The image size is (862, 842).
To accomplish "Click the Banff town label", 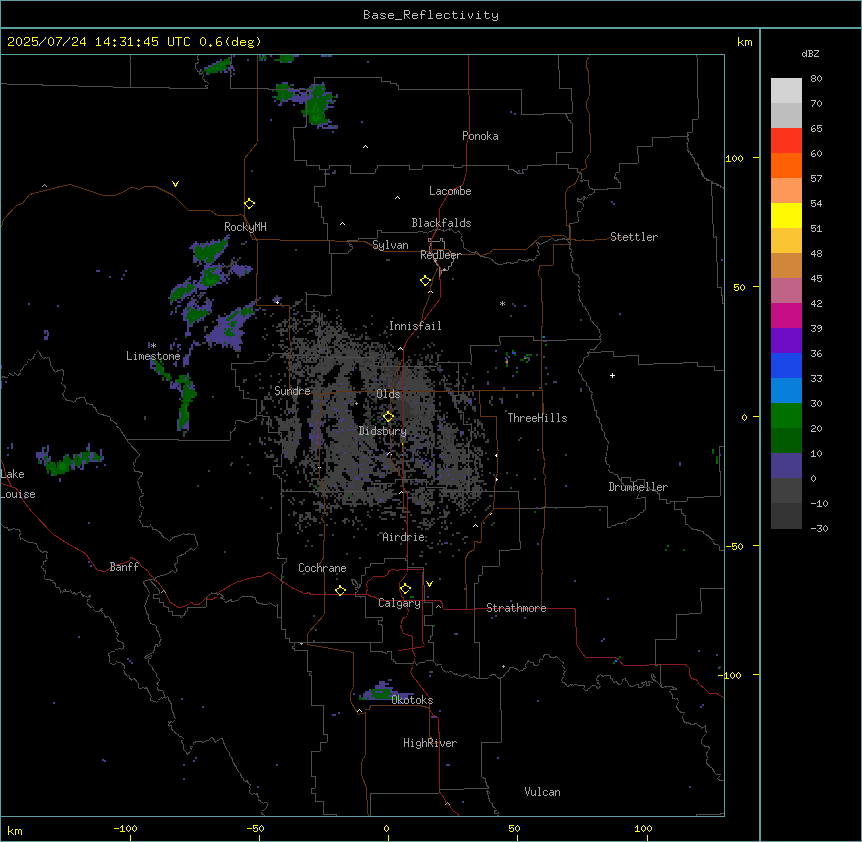I will pyautogui.click(x=124, y=567).
